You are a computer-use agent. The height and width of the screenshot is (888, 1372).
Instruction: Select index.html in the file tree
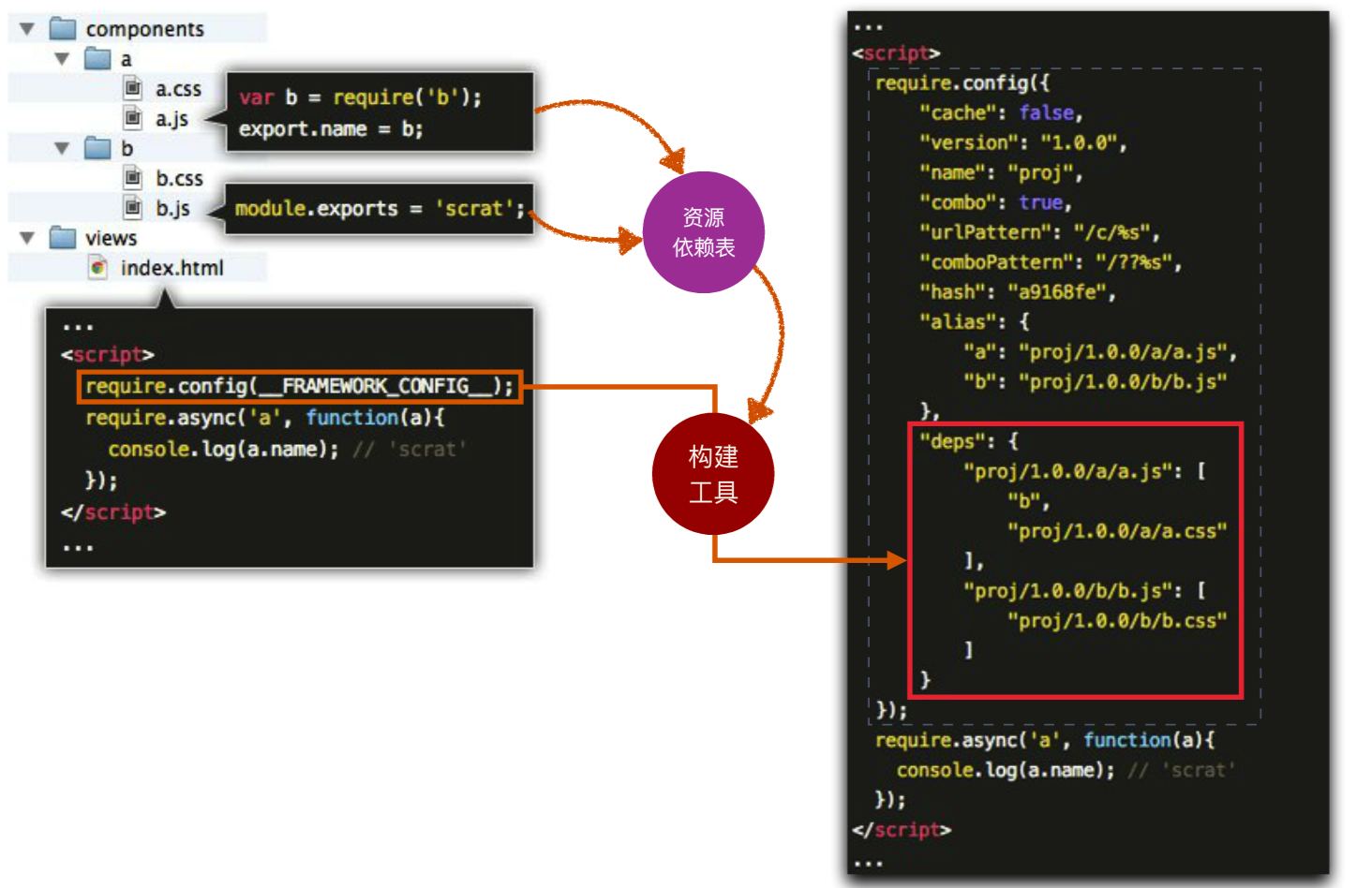[x=172, y=268]
